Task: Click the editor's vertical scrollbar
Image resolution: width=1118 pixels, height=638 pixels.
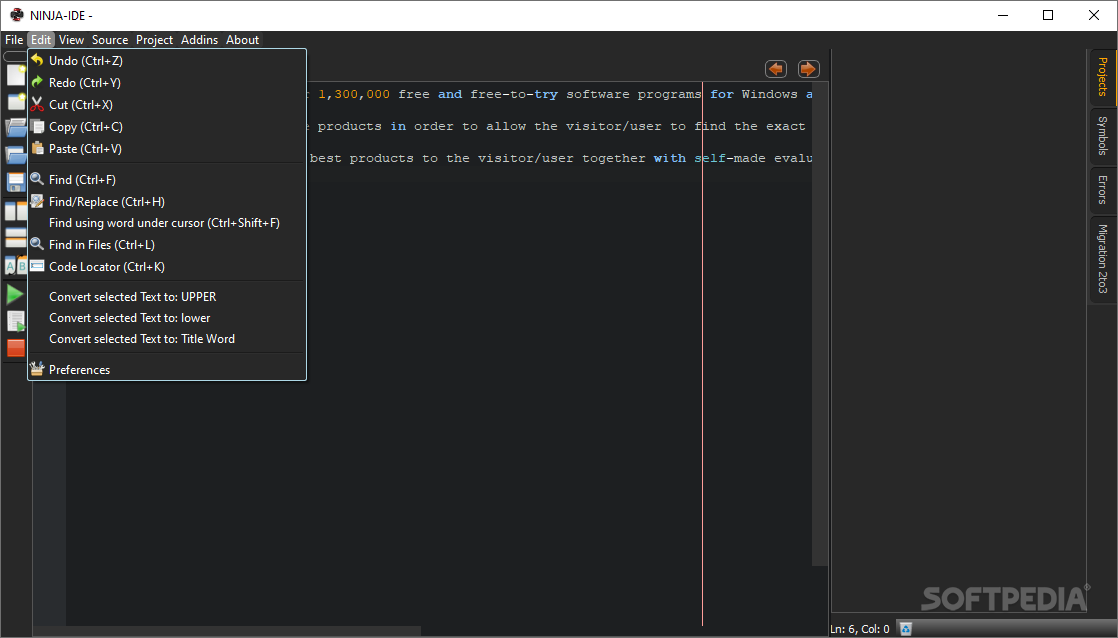Action: (820, 324)
